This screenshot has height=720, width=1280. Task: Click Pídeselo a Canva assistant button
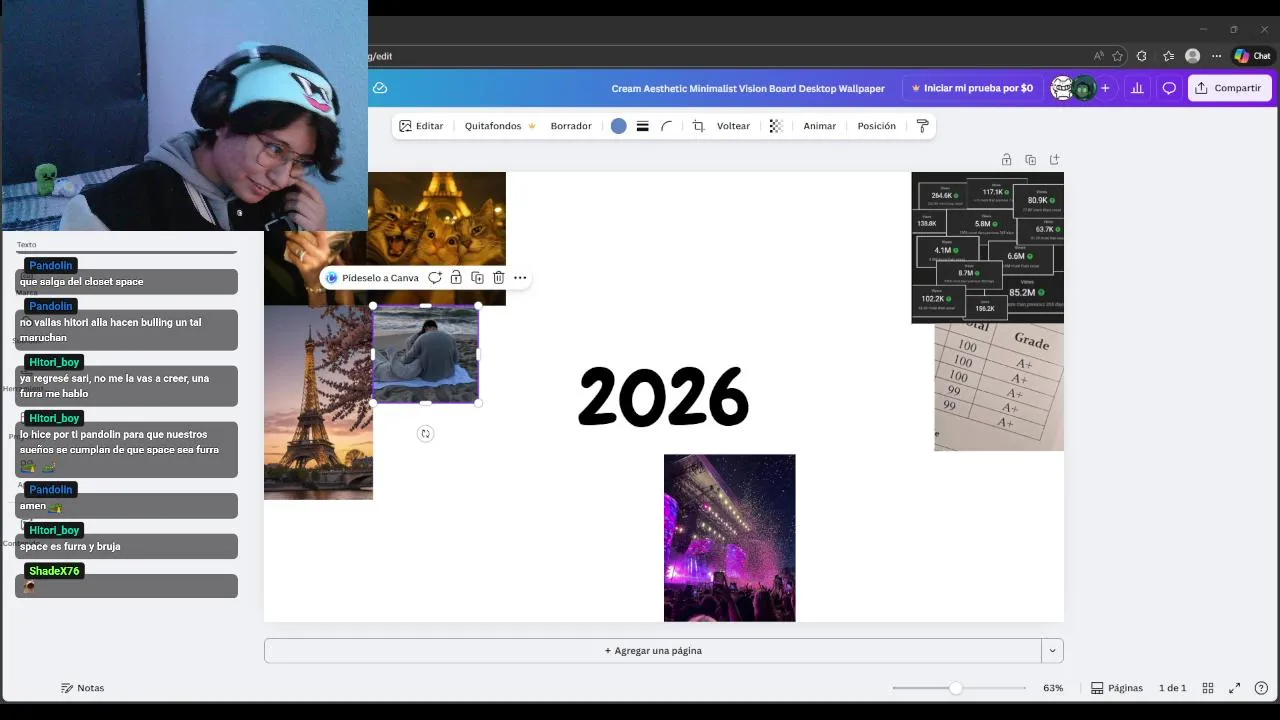[373, 278]
